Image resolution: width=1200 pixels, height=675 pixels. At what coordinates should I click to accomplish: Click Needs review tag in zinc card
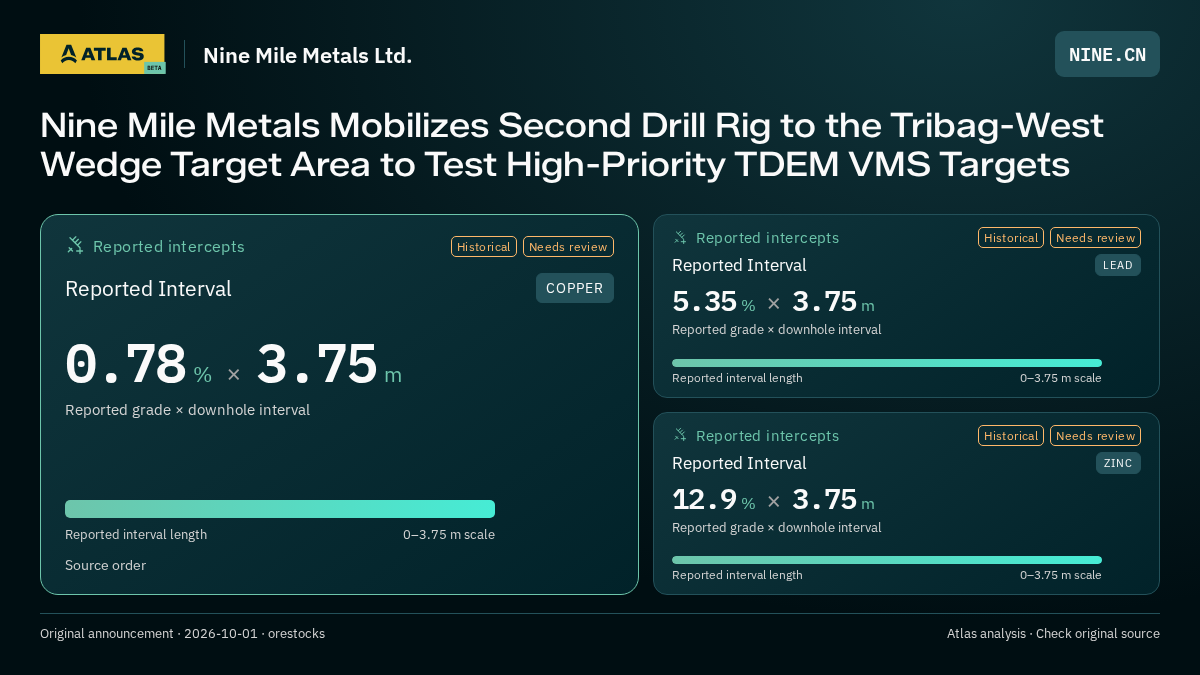(1095, 436)
